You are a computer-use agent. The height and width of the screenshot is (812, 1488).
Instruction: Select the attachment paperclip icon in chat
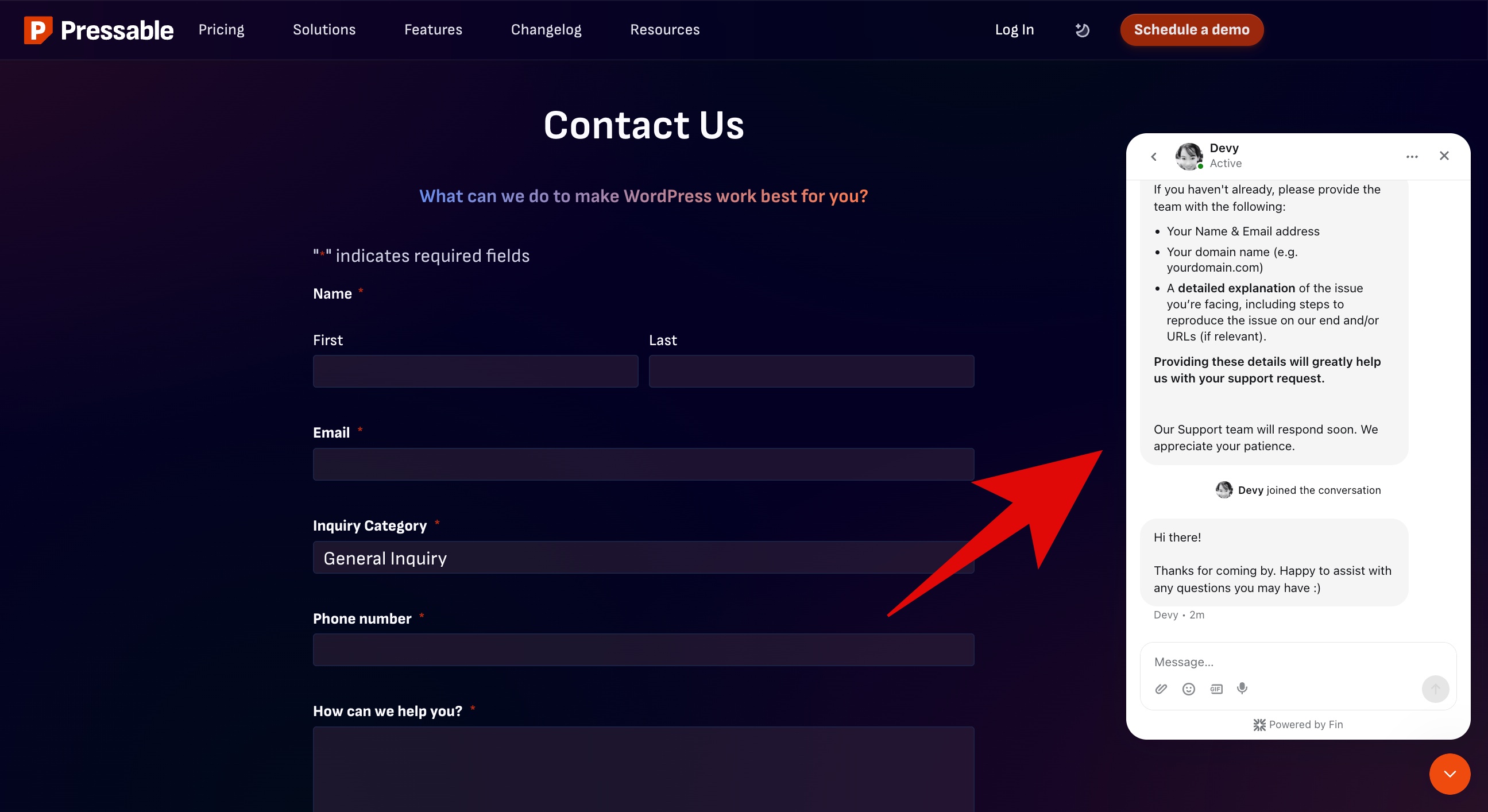tap(1161, 689)
